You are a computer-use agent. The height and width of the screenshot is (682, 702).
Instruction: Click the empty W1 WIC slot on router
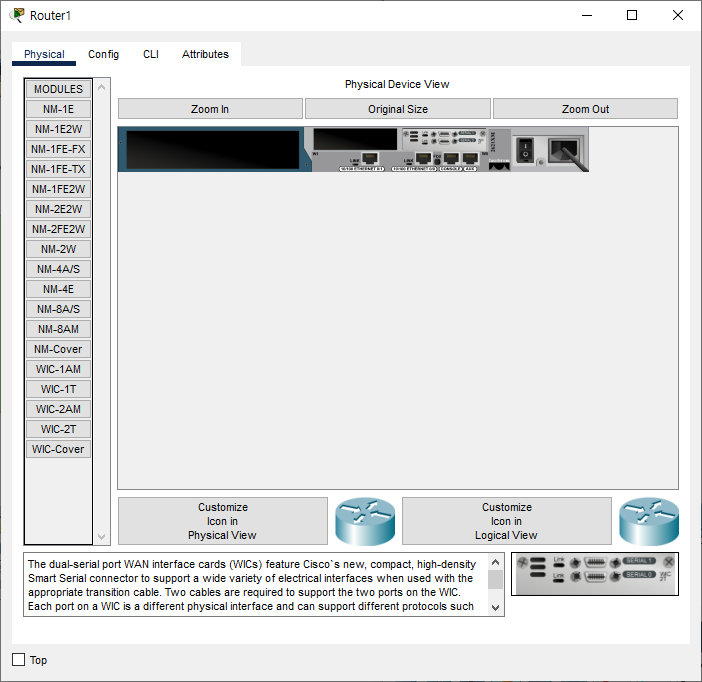click(x=355, y=139)
